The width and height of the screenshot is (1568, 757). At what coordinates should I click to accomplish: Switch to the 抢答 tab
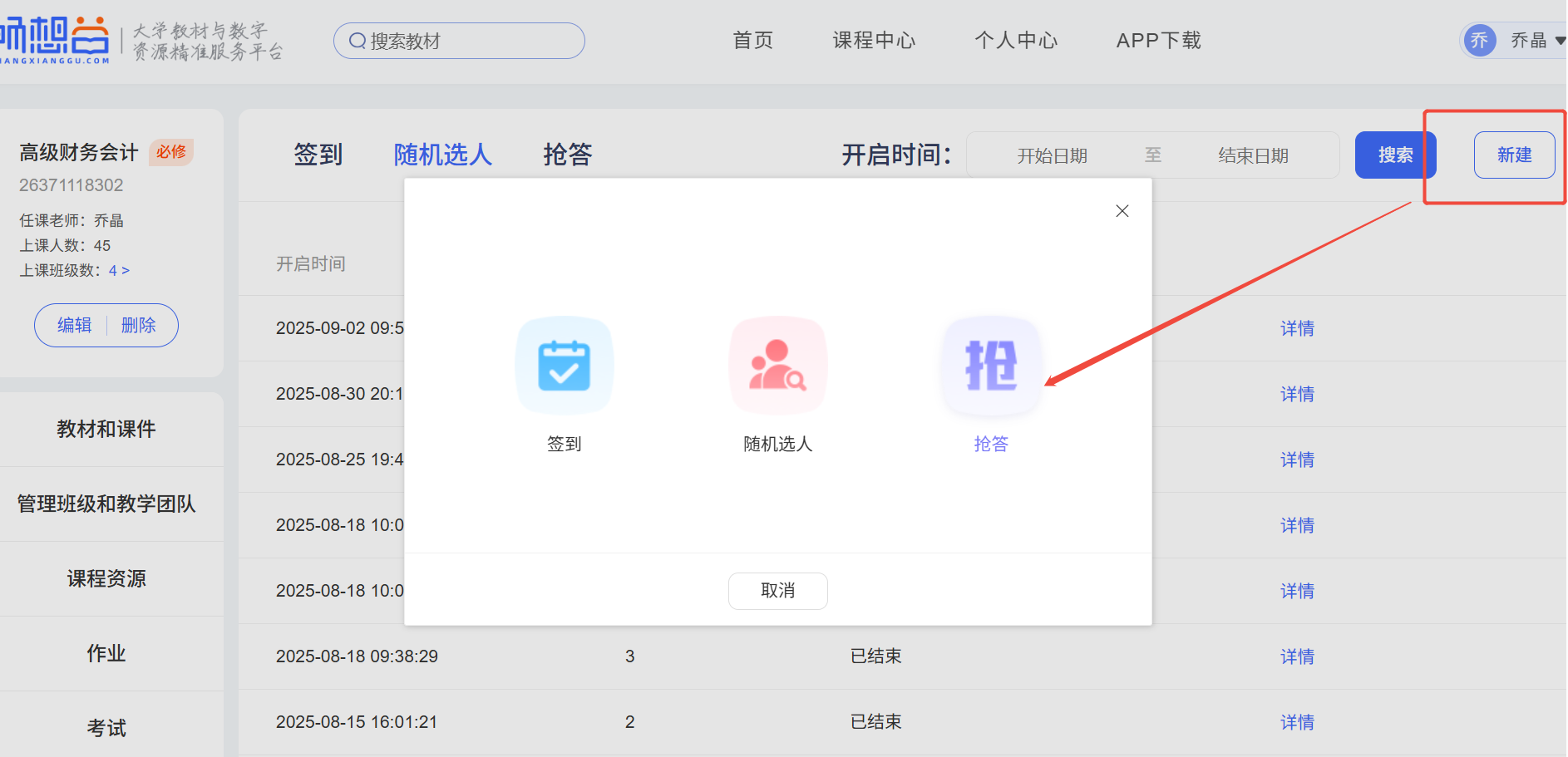pos(567,155)
